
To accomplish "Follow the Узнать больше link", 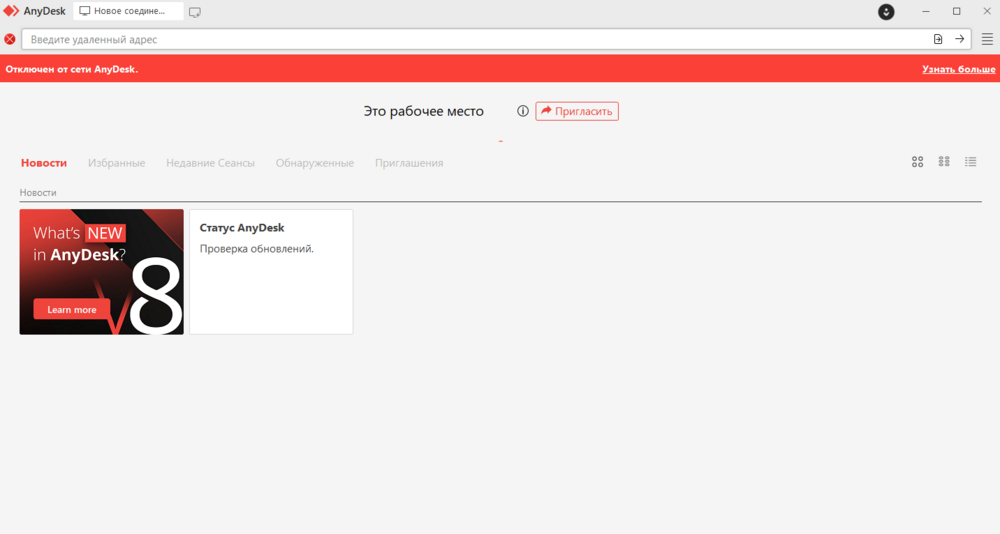I will coord(959,69).
